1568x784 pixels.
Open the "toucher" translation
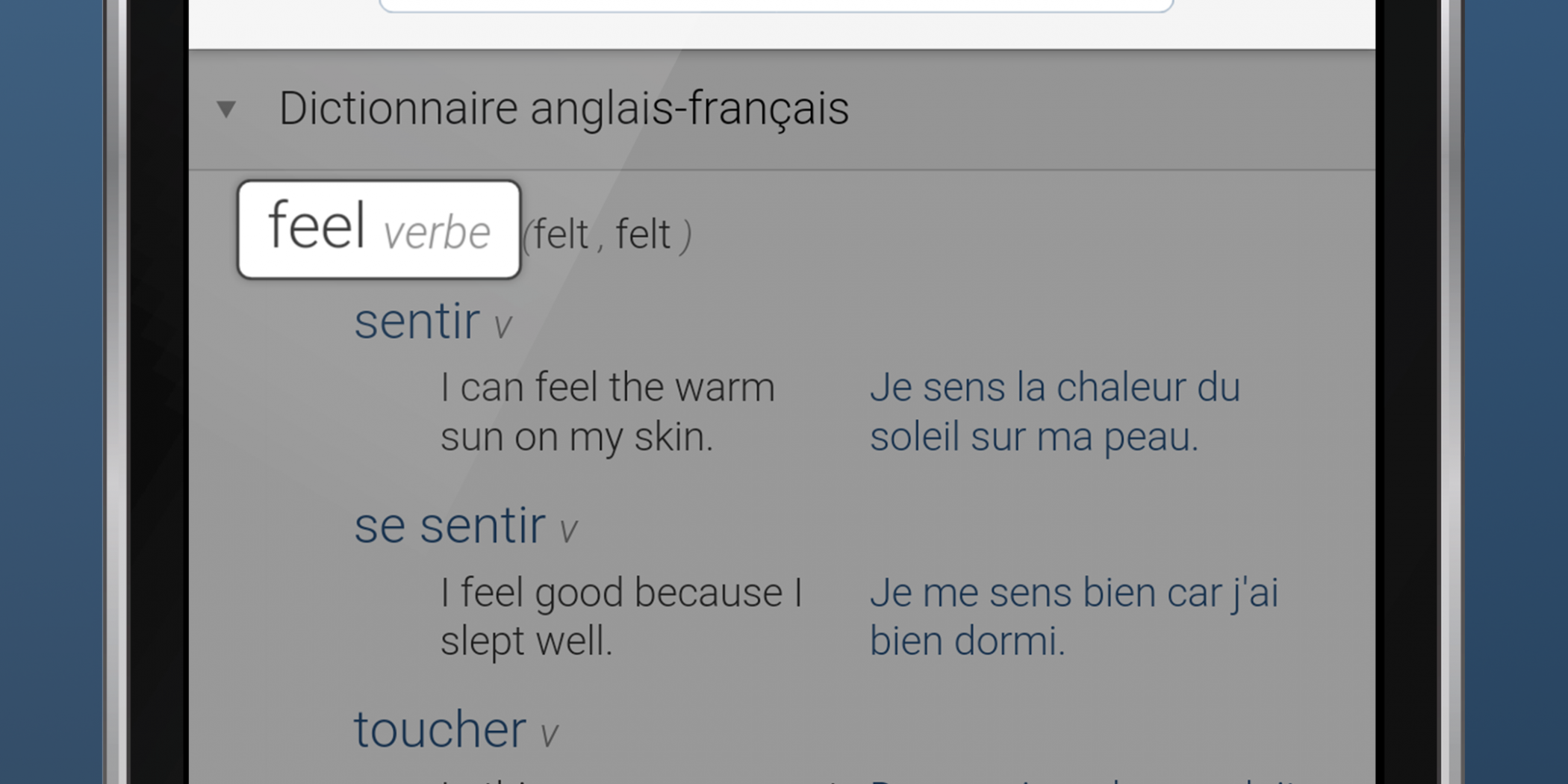pyautogui.click(x=440, y=729)
